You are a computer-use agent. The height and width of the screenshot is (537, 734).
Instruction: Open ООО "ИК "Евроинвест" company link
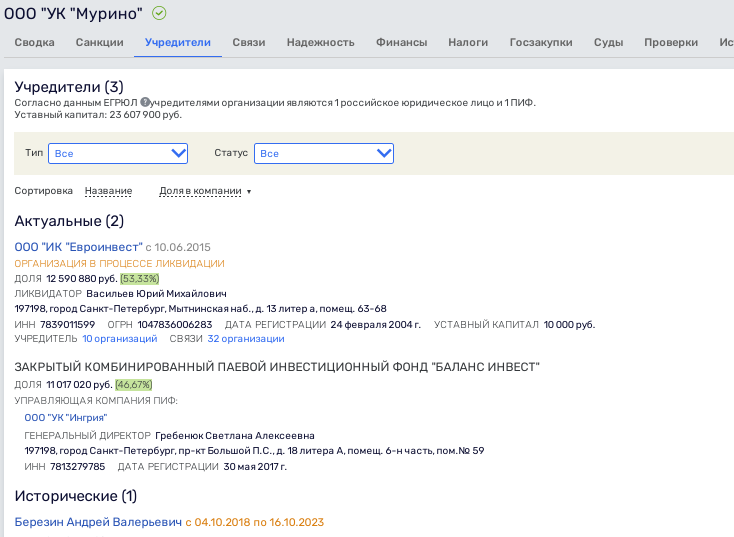pyautogui.click(x=79, y=247)
